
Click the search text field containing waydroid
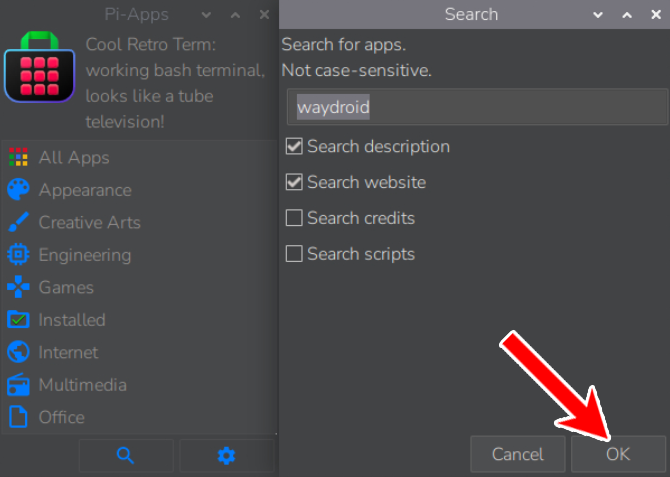pyautogui.click(x=473, y=107)
